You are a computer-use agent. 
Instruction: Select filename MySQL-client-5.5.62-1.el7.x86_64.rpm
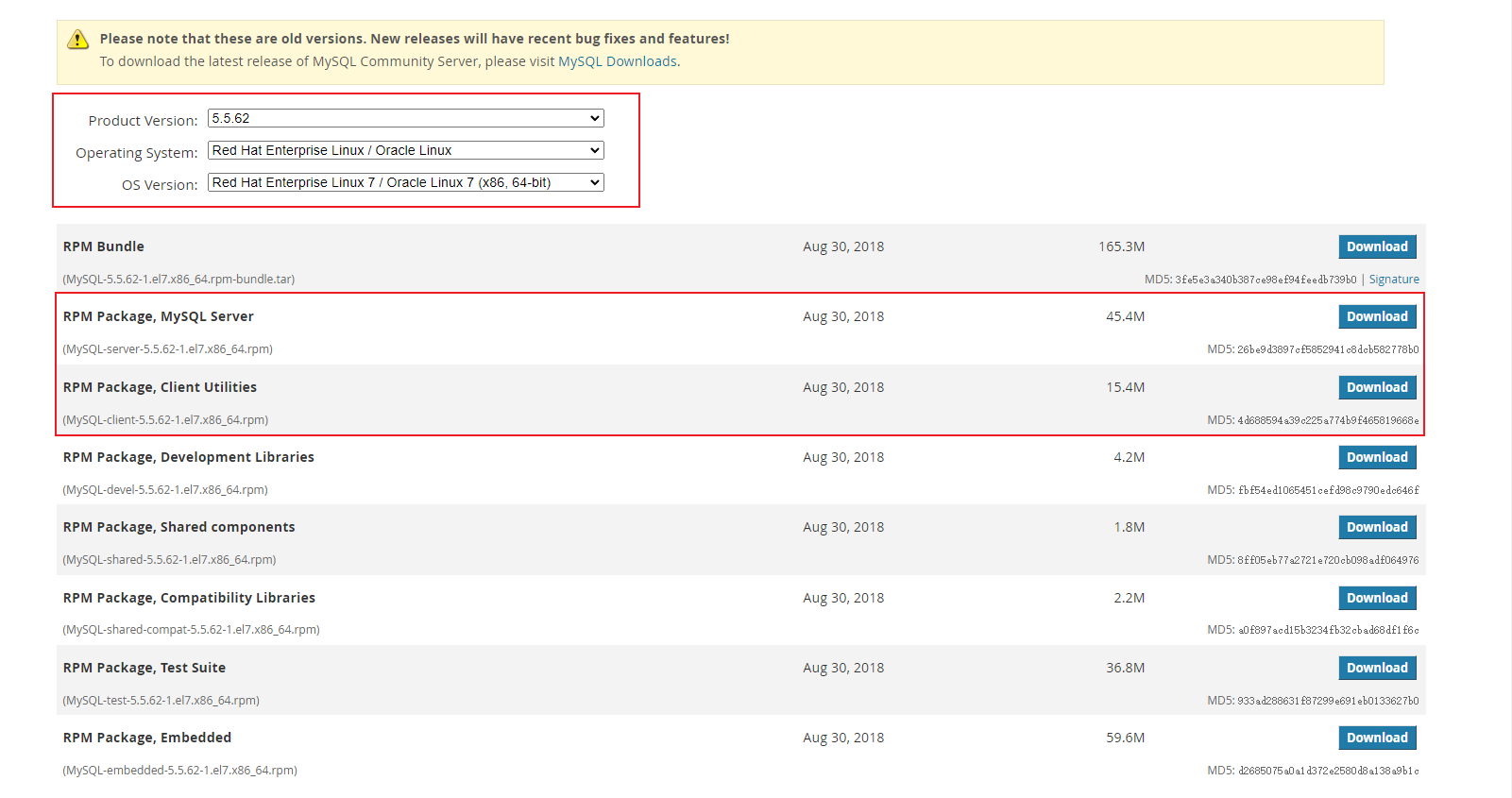pos(165,420)
